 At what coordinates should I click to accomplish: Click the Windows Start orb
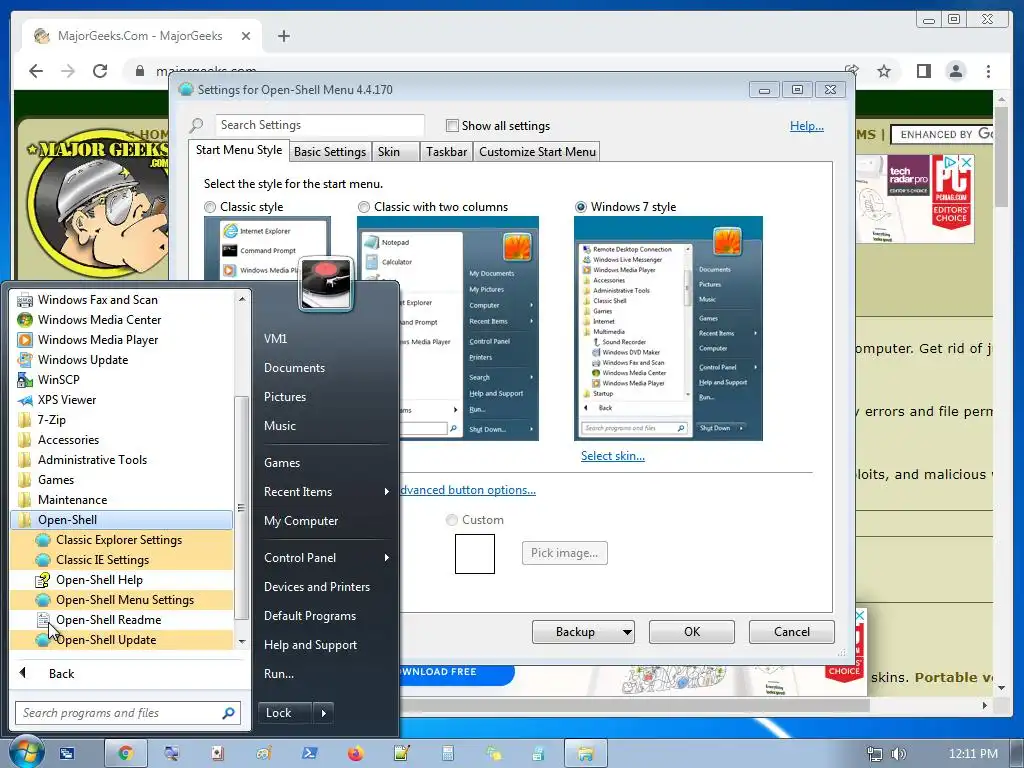coord(25,752)
